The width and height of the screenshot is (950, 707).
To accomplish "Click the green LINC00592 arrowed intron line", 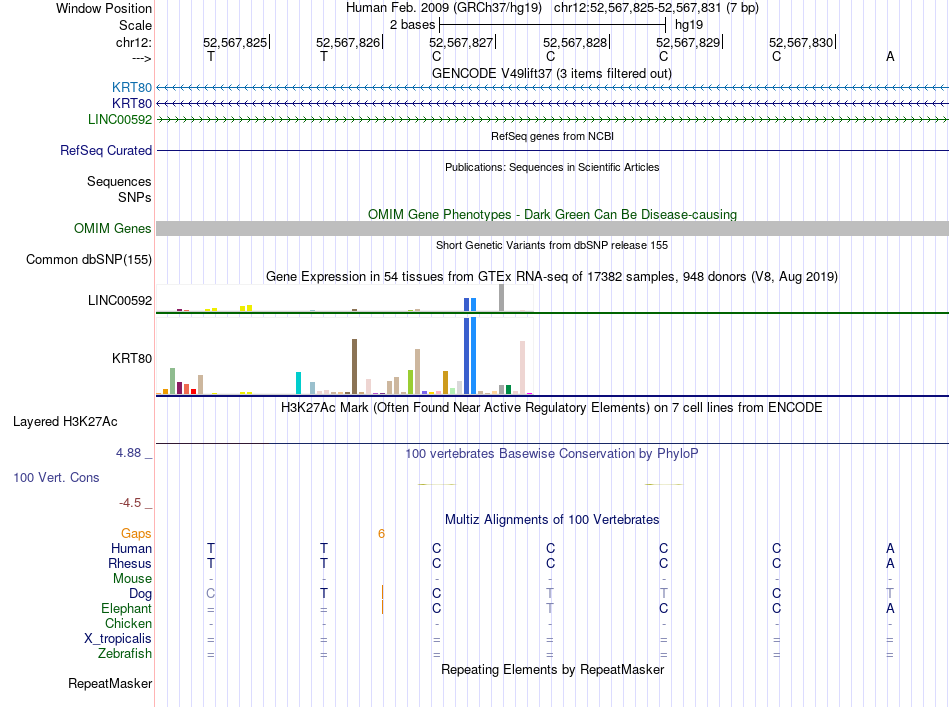I will (552, 119).
